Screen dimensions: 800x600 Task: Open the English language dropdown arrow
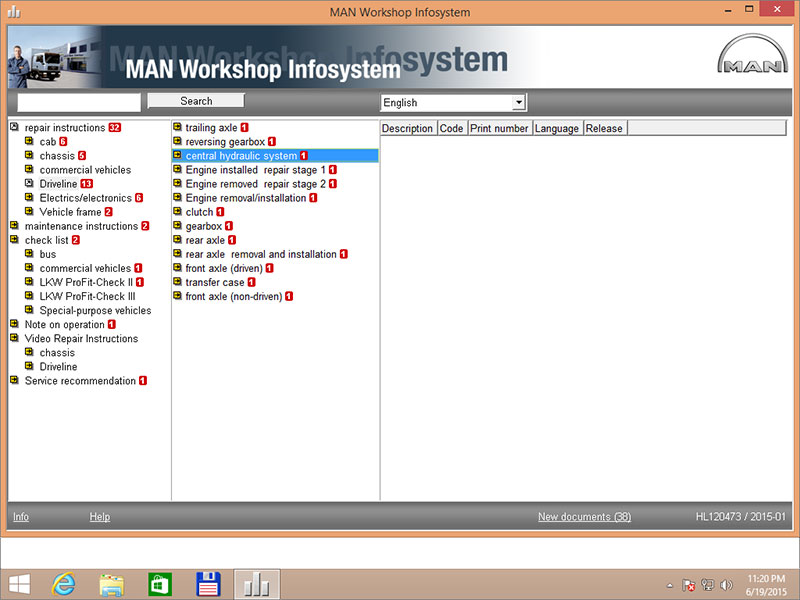(x=518, y=103)
